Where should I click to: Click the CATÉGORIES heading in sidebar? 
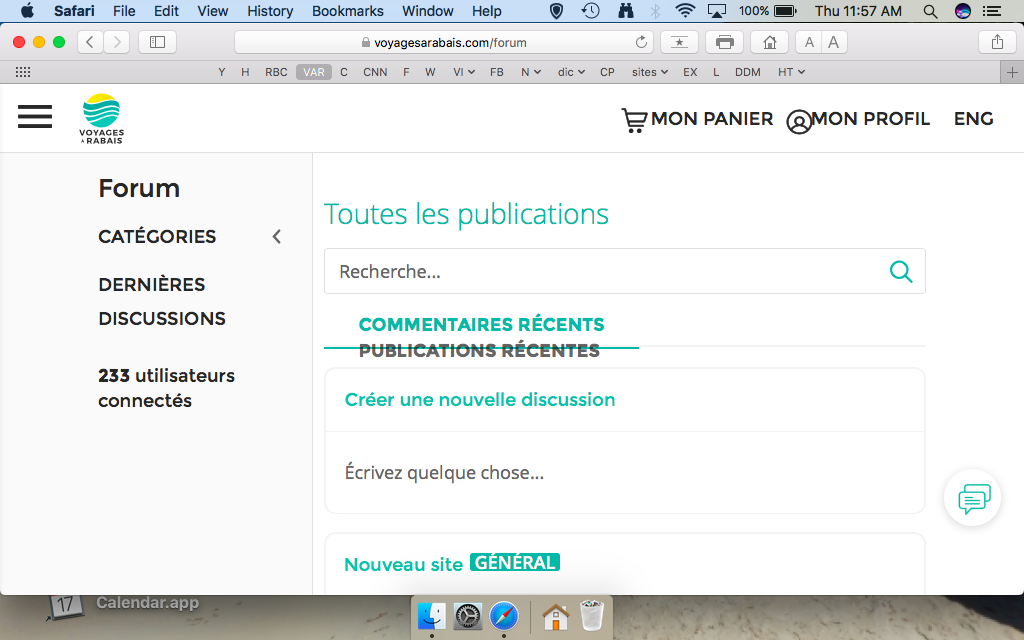(x=157, y=236)
